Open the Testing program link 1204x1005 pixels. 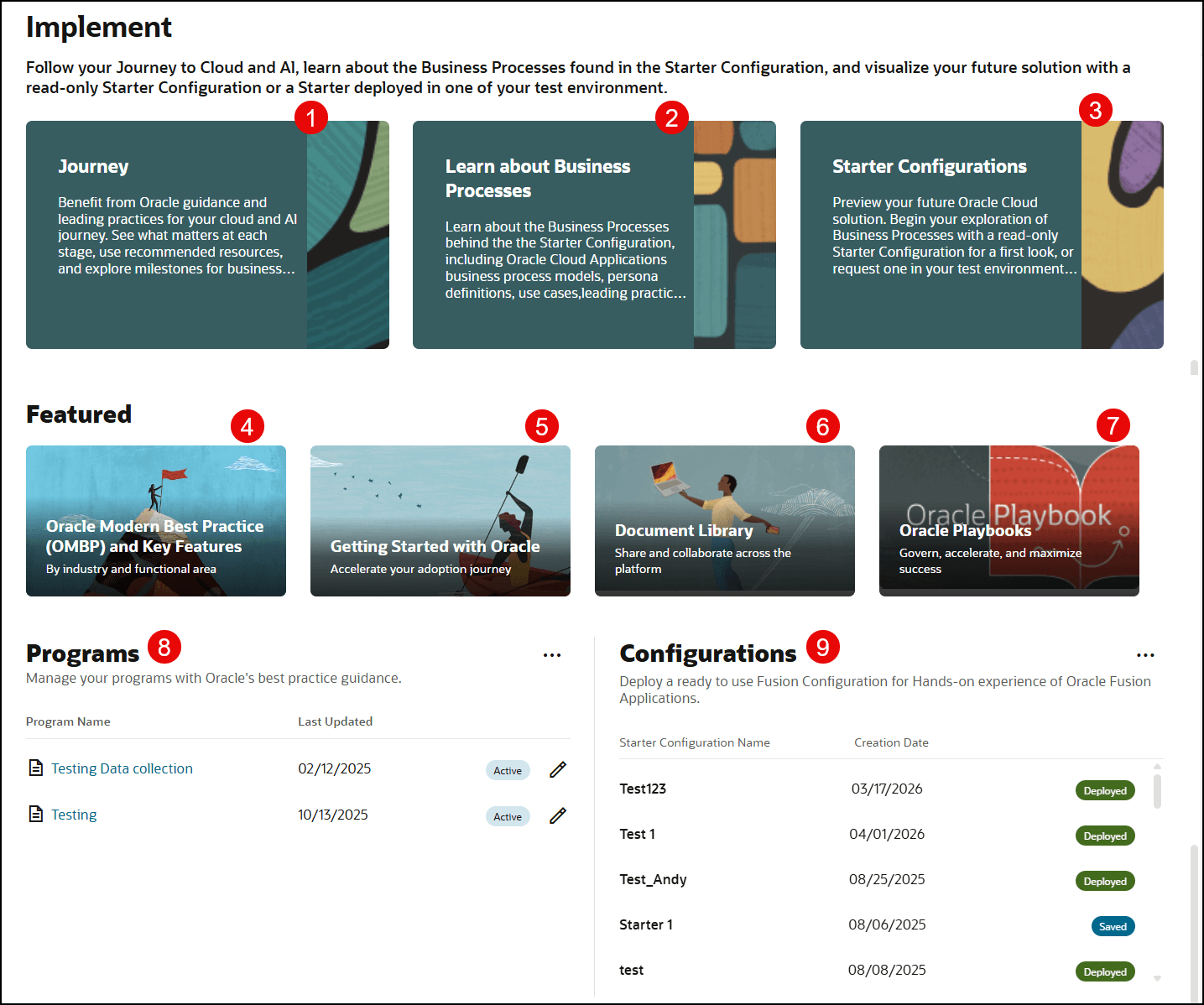coord(74,815)
